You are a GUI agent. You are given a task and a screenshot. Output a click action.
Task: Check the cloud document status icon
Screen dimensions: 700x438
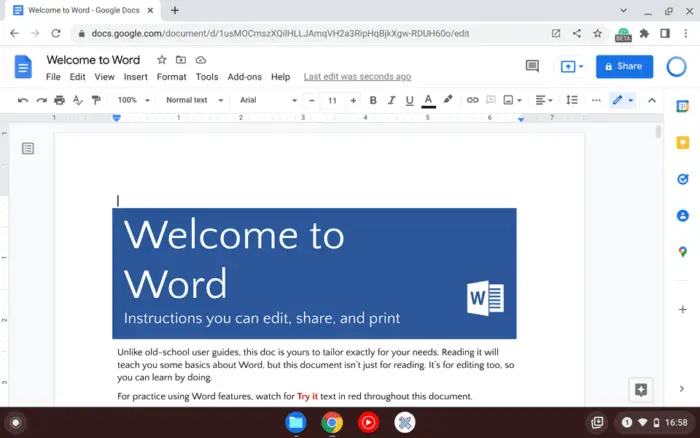click(x=201, y=59)
